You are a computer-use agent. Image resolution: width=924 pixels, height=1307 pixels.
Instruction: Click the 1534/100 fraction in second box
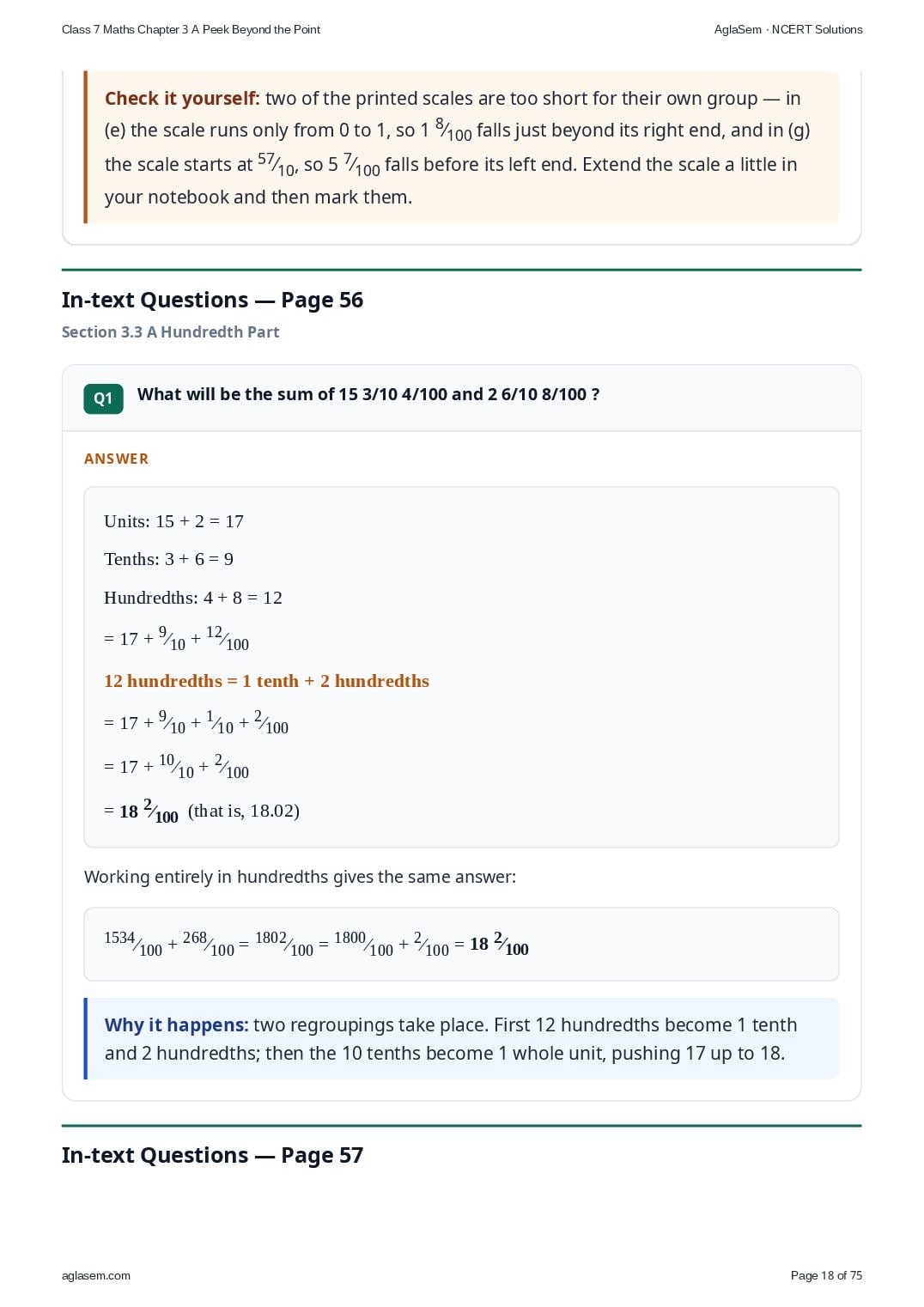[133, 944]
